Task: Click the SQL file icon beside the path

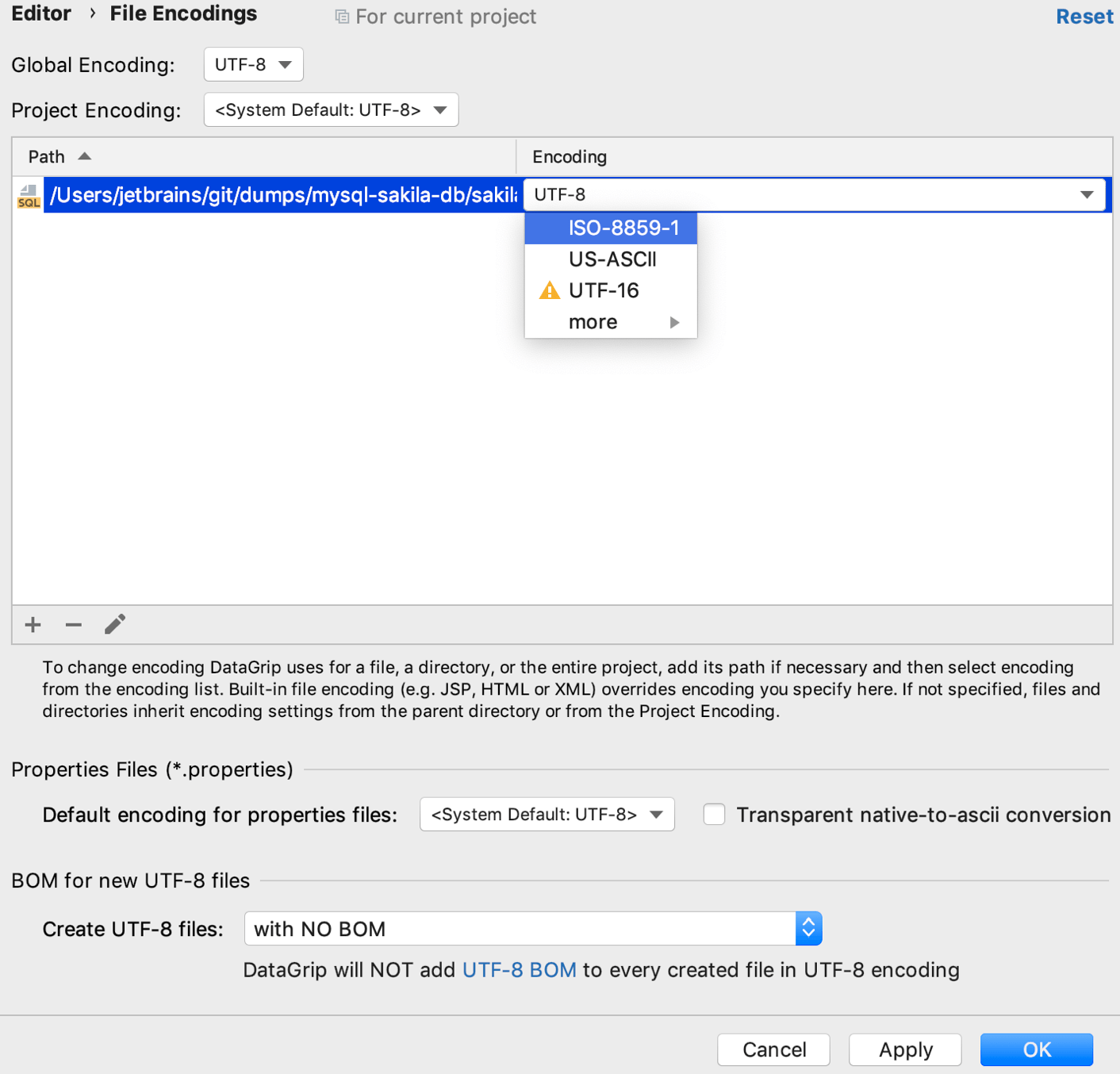Action: click(29, 194)
